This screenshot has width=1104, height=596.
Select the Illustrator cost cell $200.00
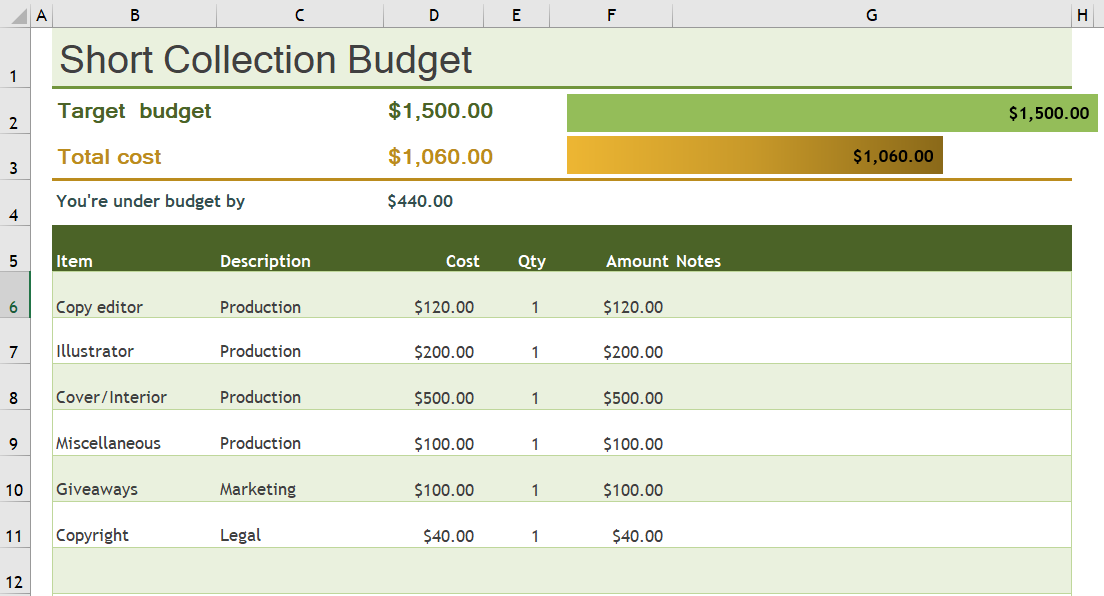tap(444, 352)
